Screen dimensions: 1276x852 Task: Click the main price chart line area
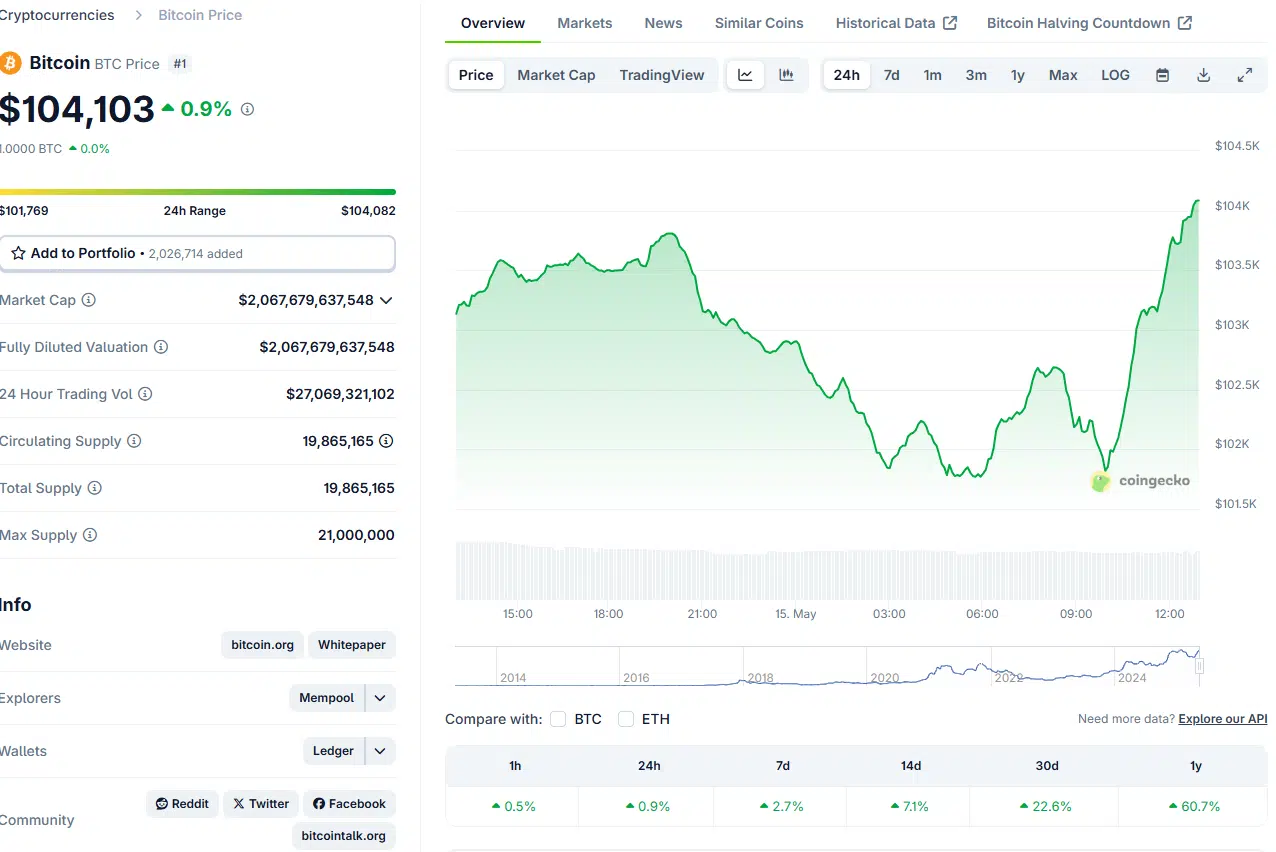coord(827,355)
